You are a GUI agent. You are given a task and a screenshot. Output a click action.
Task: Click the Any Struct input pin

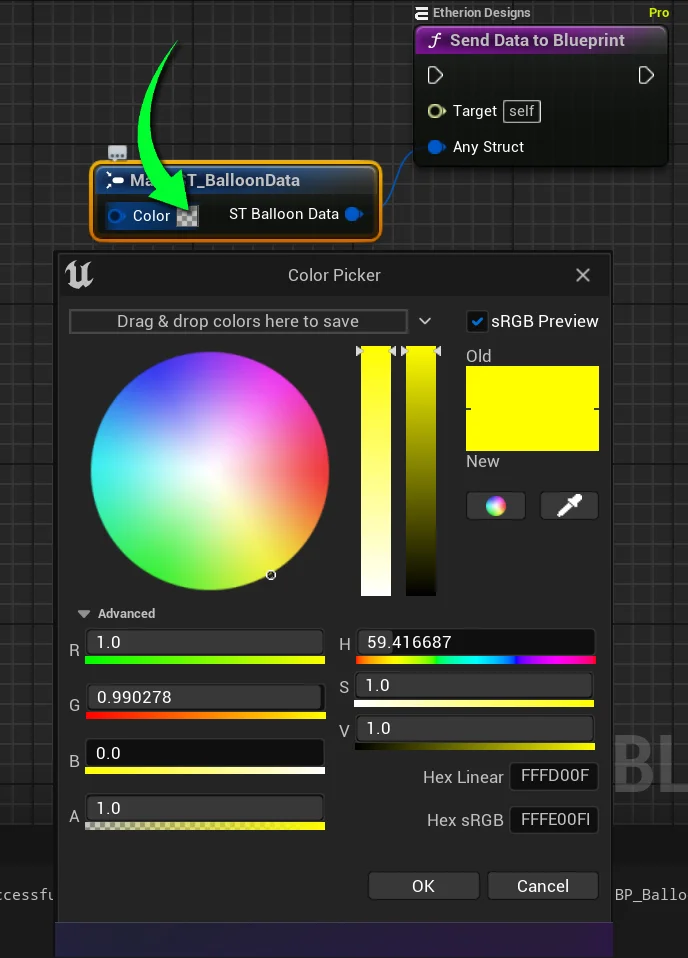point(436,147)
